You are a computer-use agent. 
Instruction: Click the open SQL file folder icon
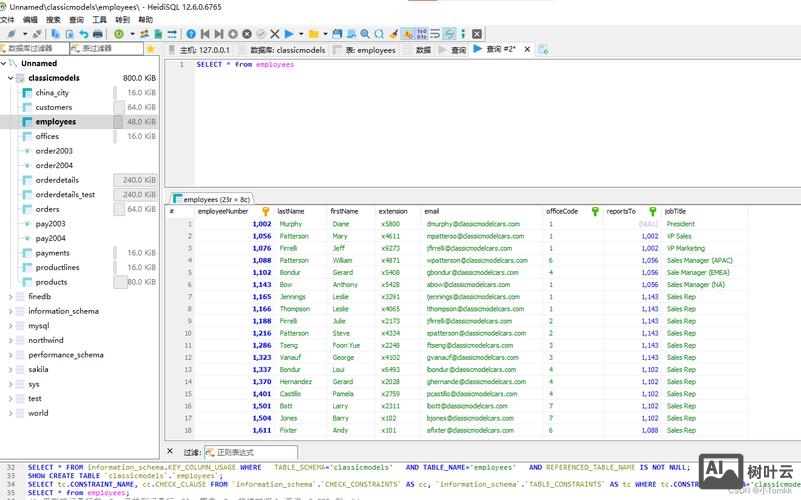(314, 34)
